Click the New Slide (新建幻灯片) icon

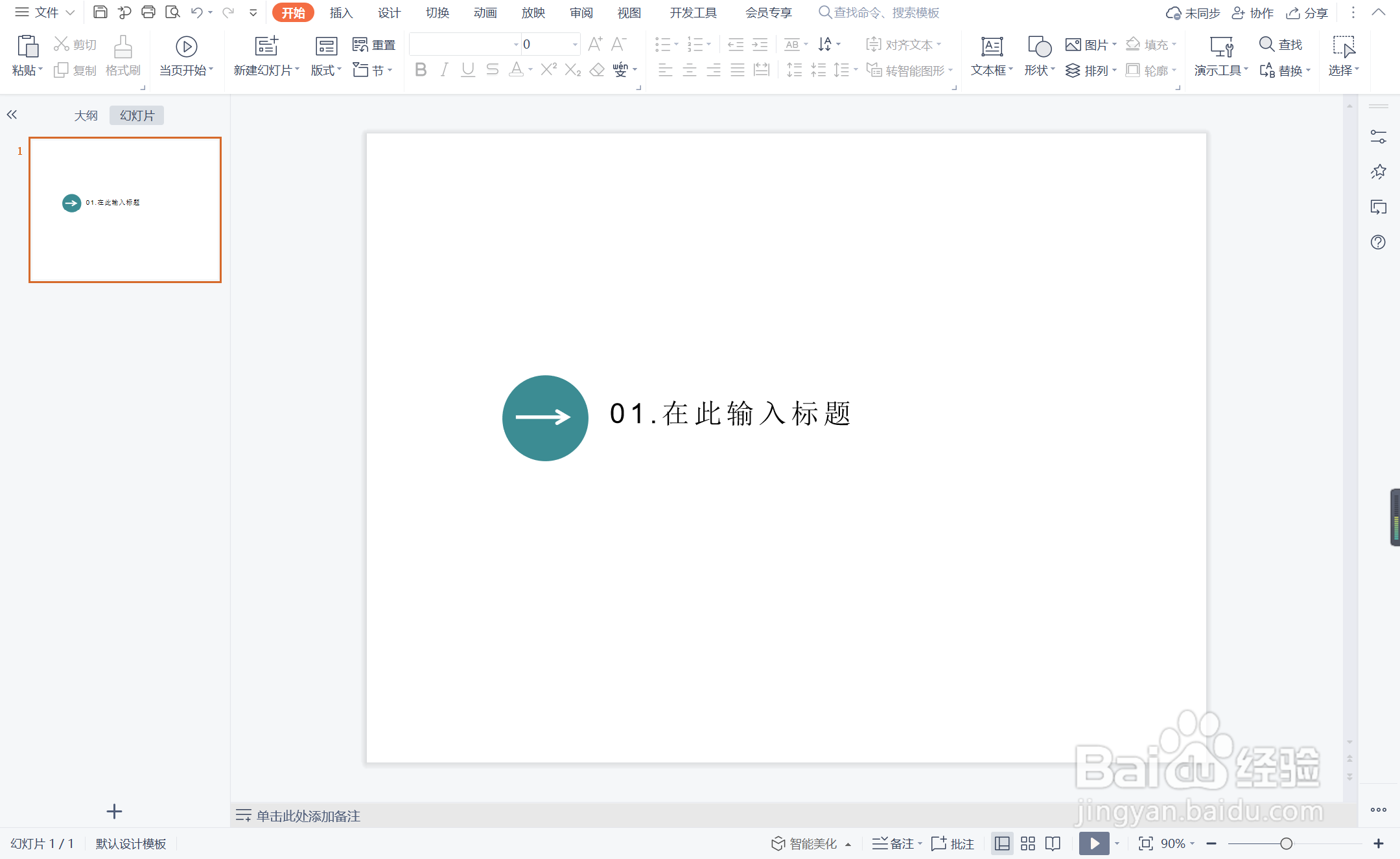pos(266,47)
